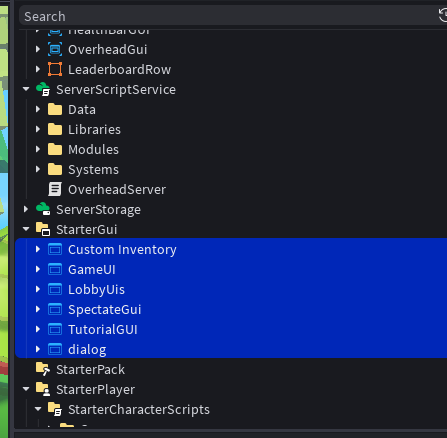Viewport: 447px width, 438px height.
Task: Expand the dialog node
Action: pyautogui.click(x=38, y=349)
